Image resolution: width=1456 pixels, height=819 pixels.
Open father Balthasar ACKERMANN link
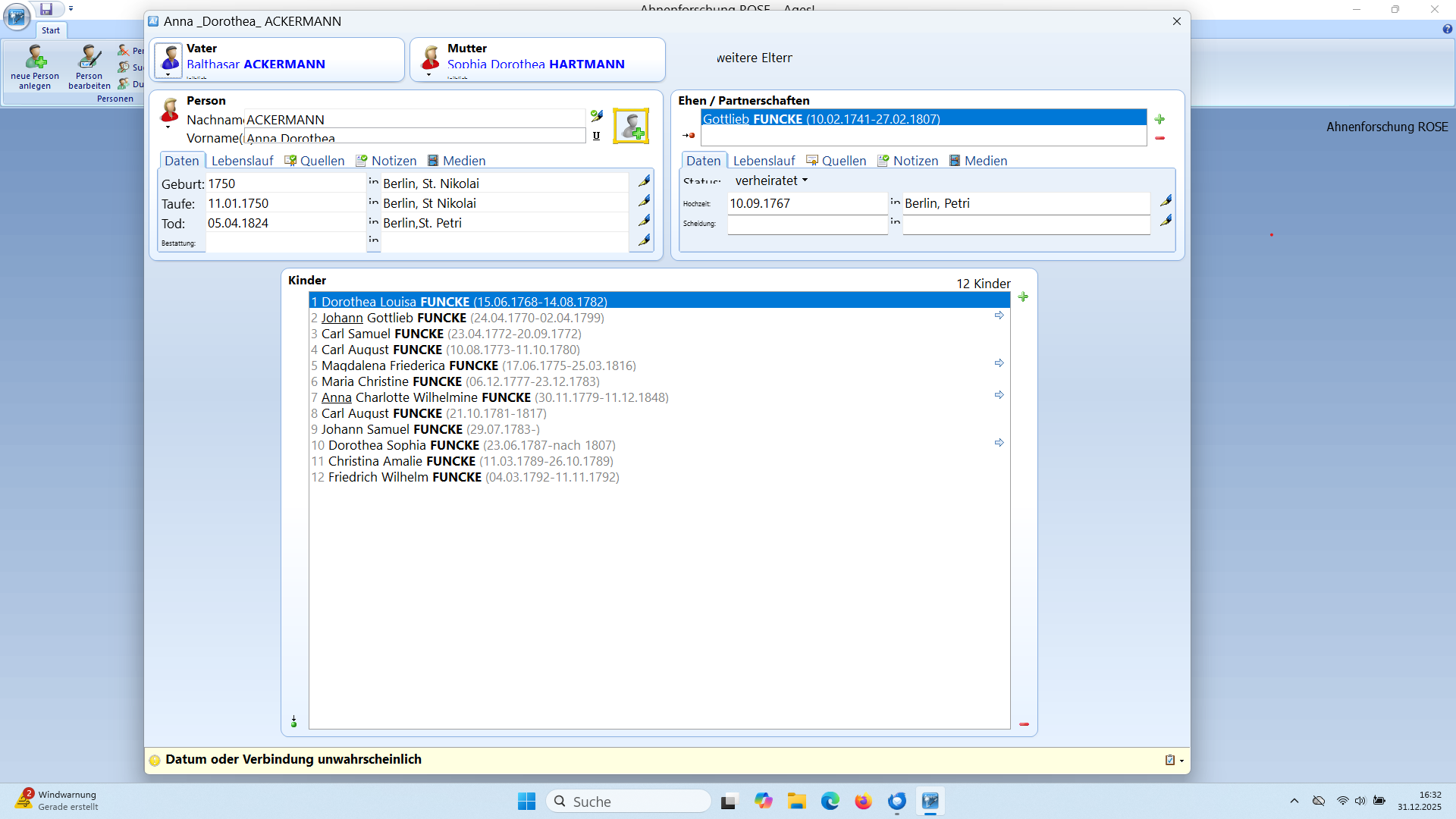tap(256, 64)
